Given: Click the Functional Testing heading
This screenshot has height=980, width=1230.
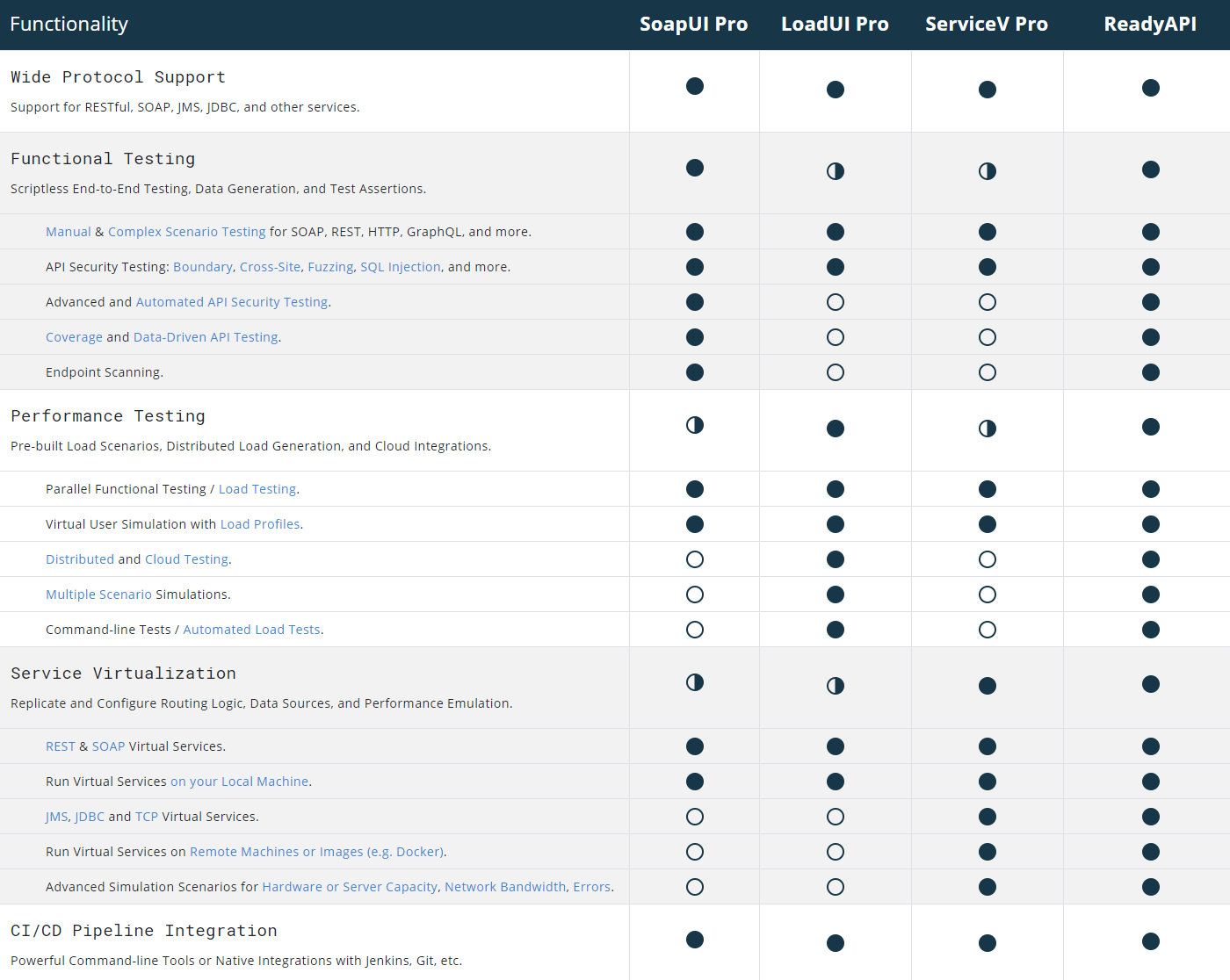Looking at the screenshot, I should click(103, 159).
